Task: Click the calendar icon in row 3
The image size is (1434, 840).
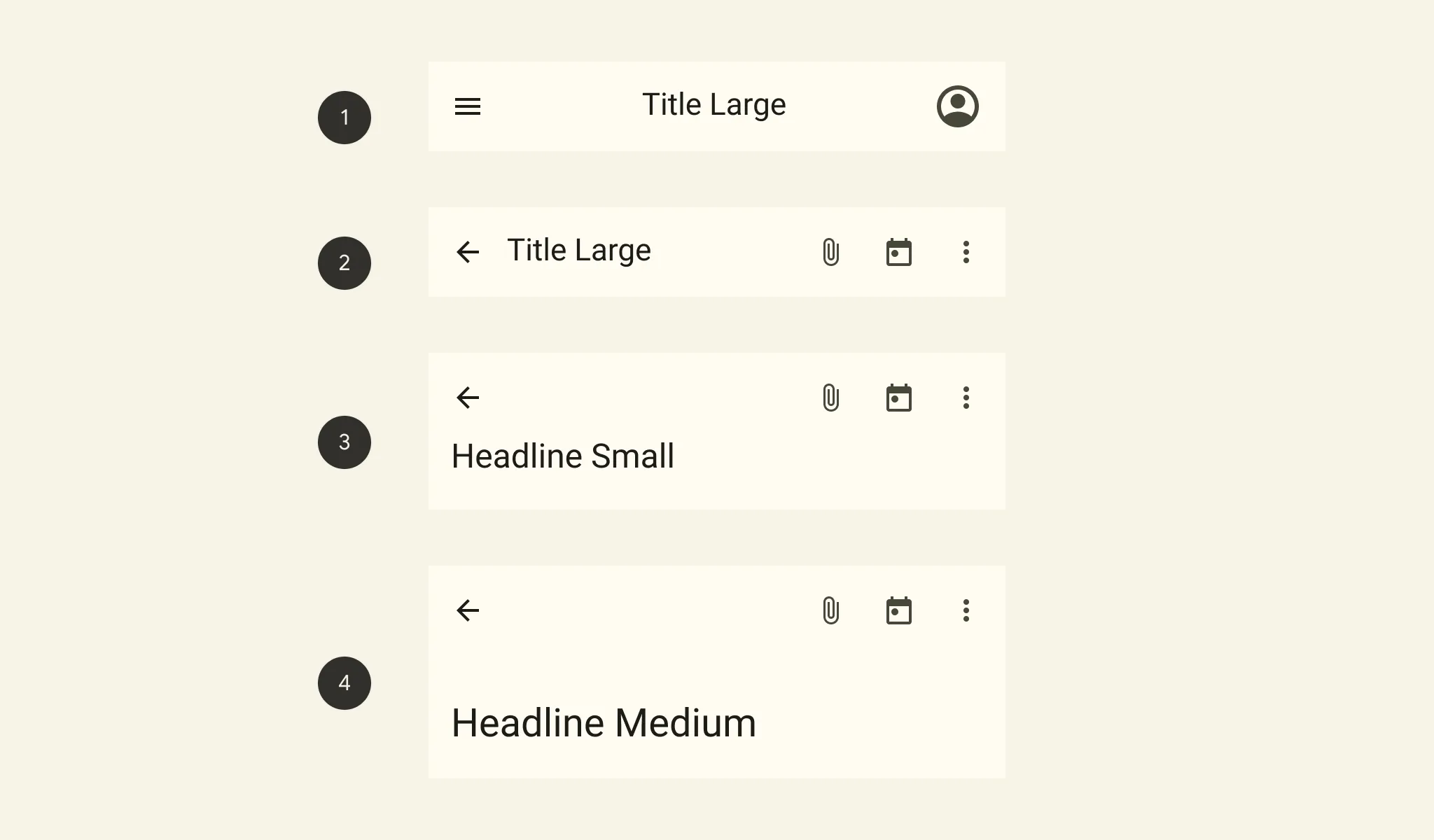Action: point(898,397)
